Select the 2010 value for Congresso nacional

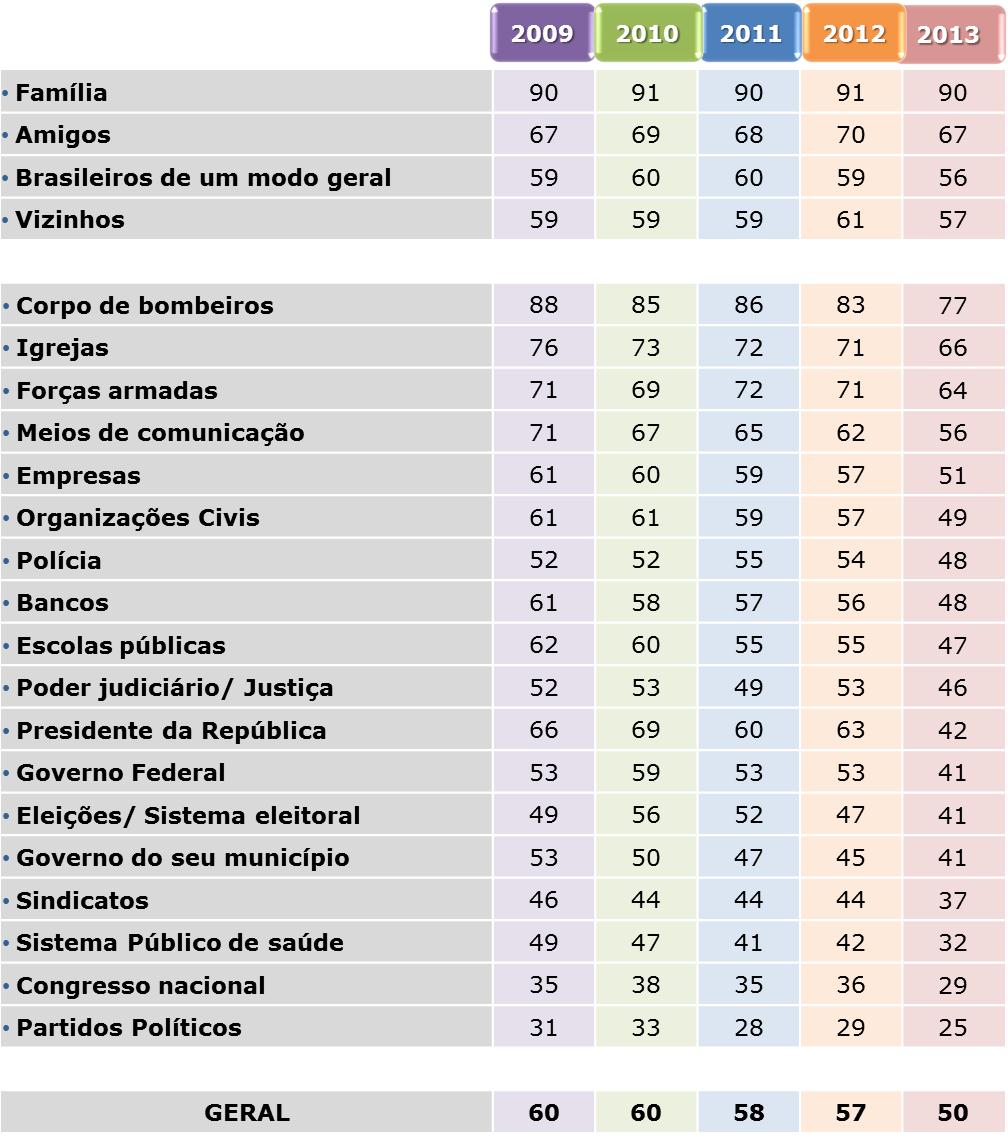click(x=646, y=986)
